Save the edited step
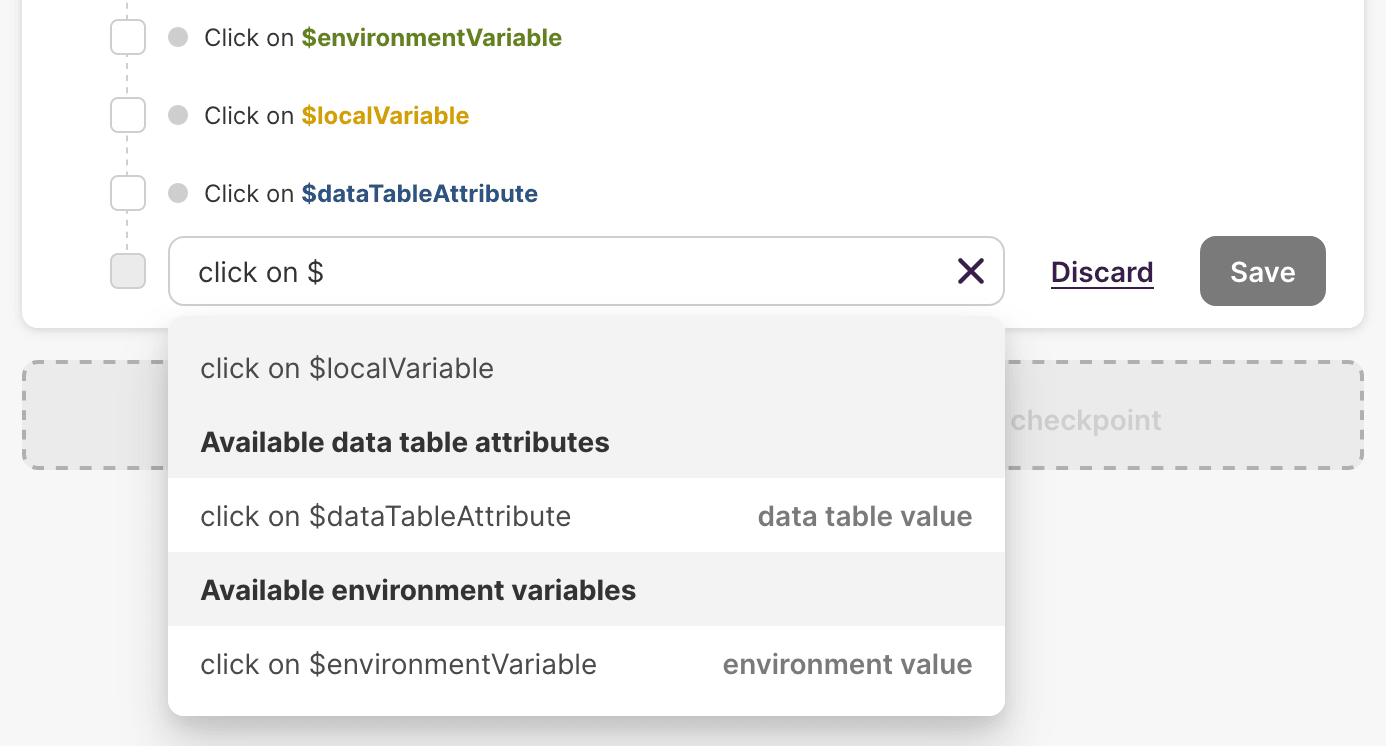The height and width of the screenshot is (746, 1386). point(1262,271)
